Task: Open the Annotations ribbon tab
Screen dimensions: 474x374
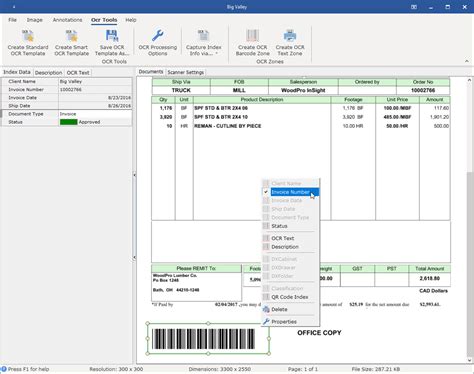Action: click(x=67, y=20)
